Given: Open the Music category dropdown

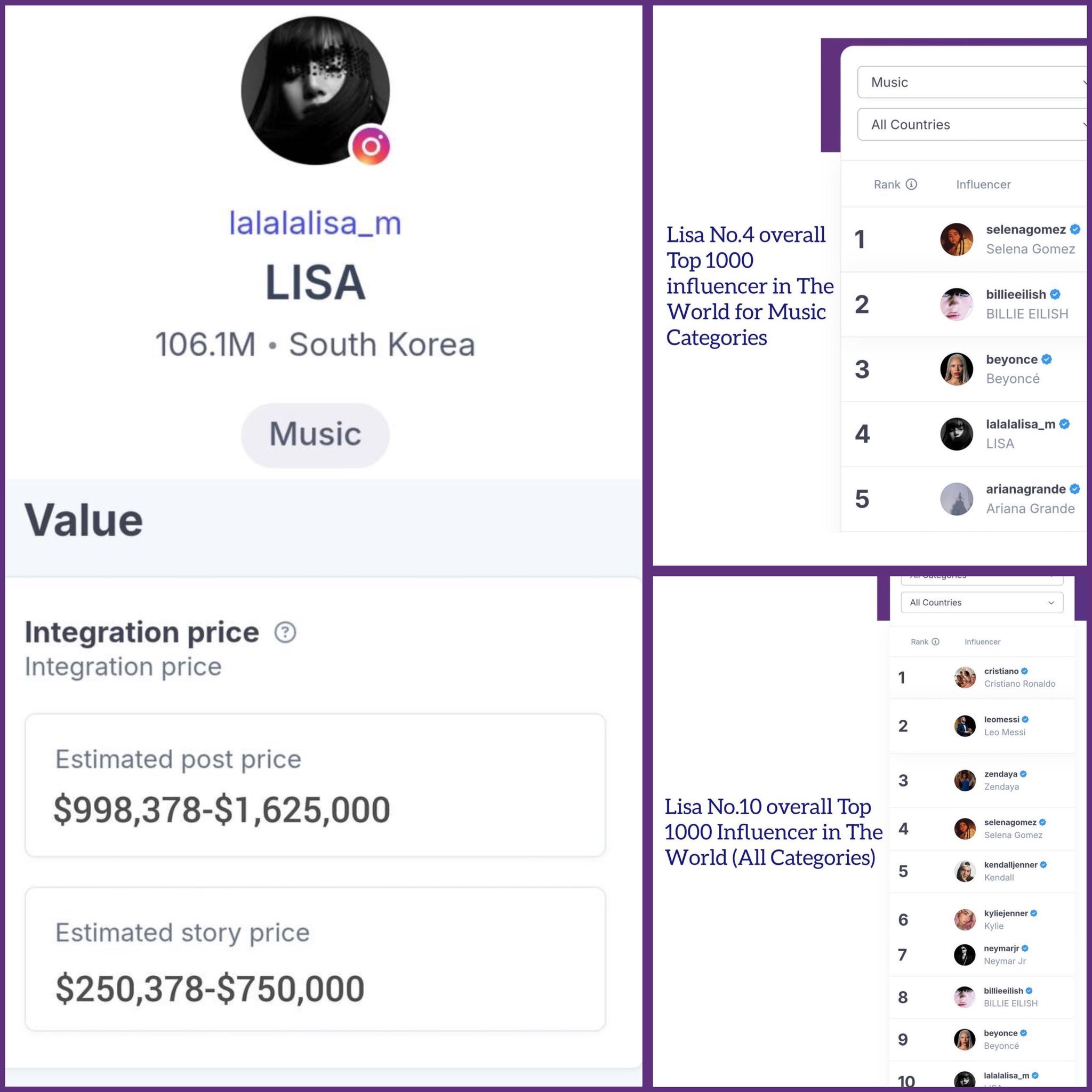Looking at the screenshot, I should [x=972, y=82].
